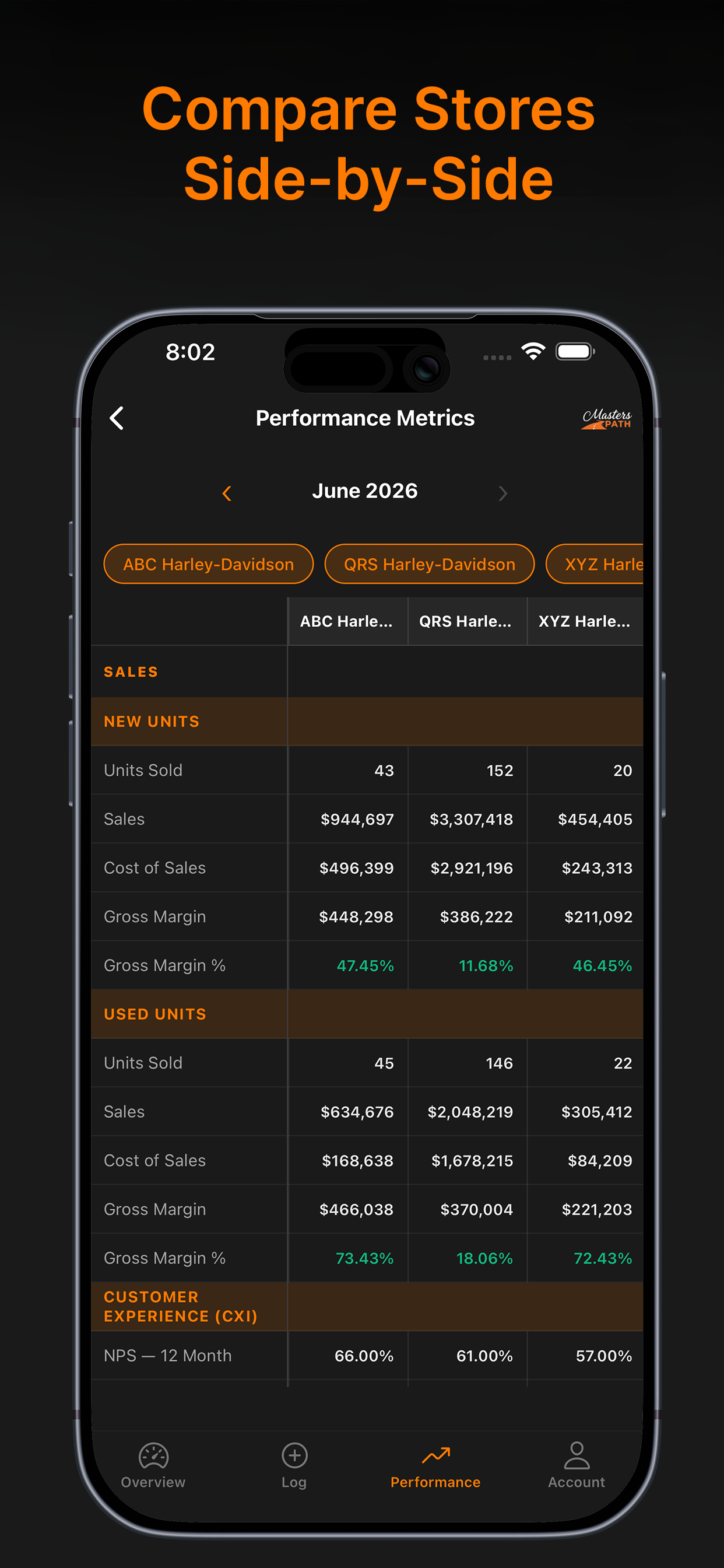Tap the back arrow icon
This screenshot has width=724, height=1568.
coord(117,418)
